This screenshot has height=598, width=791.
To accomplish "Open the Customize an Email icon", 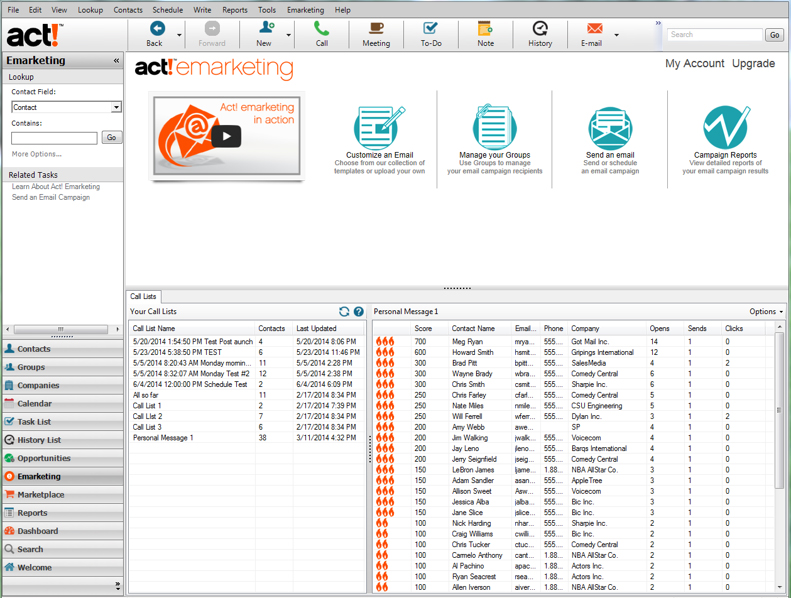I will click(379, 127).
